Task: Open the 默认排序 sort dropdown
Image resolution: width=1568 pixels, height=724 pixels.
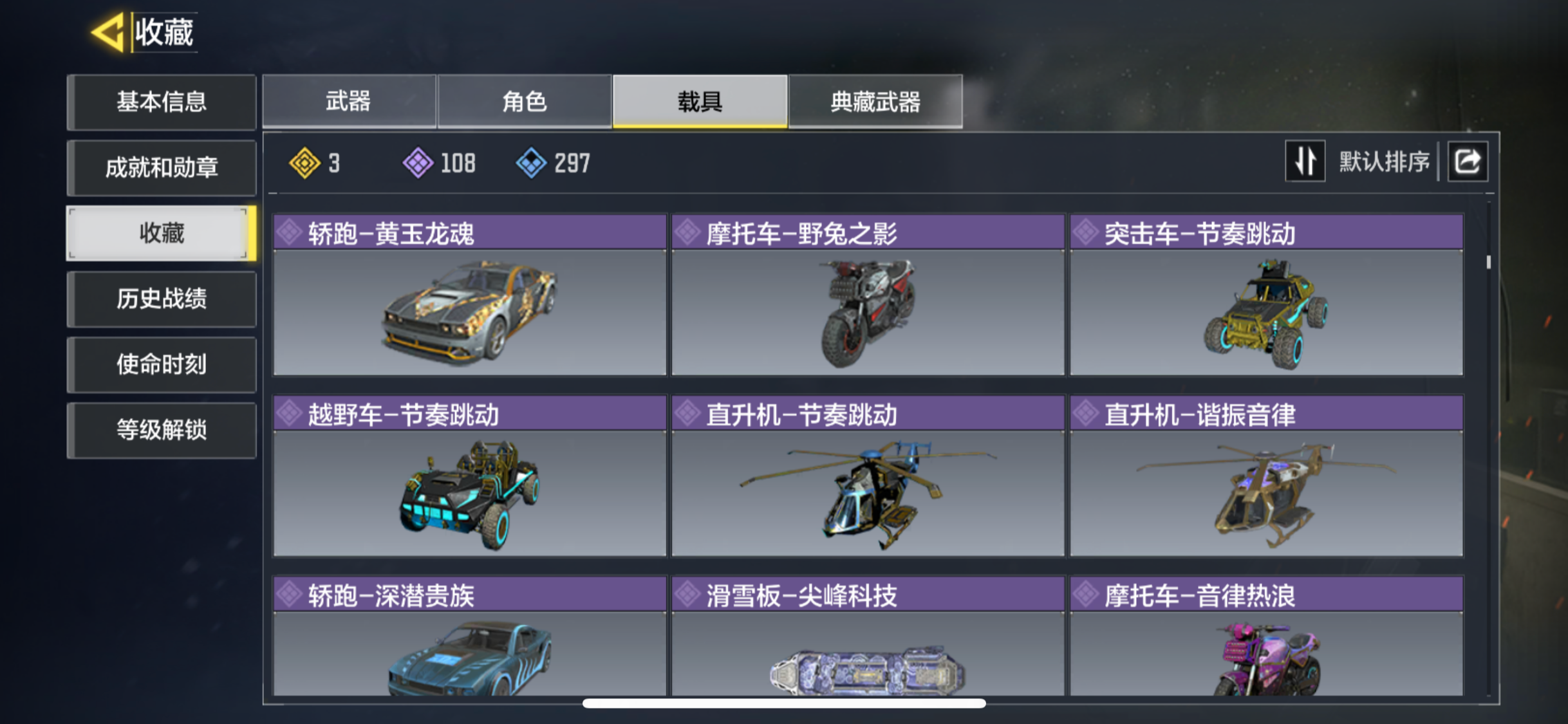Action: click(x=1385, y=162)
